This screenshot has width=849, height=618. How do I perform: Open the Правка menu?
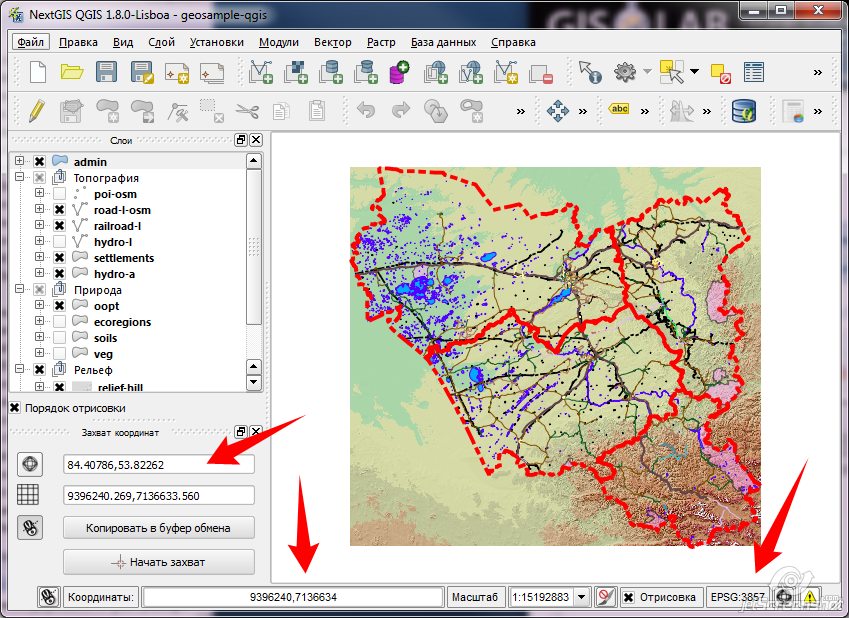point(79,42)
